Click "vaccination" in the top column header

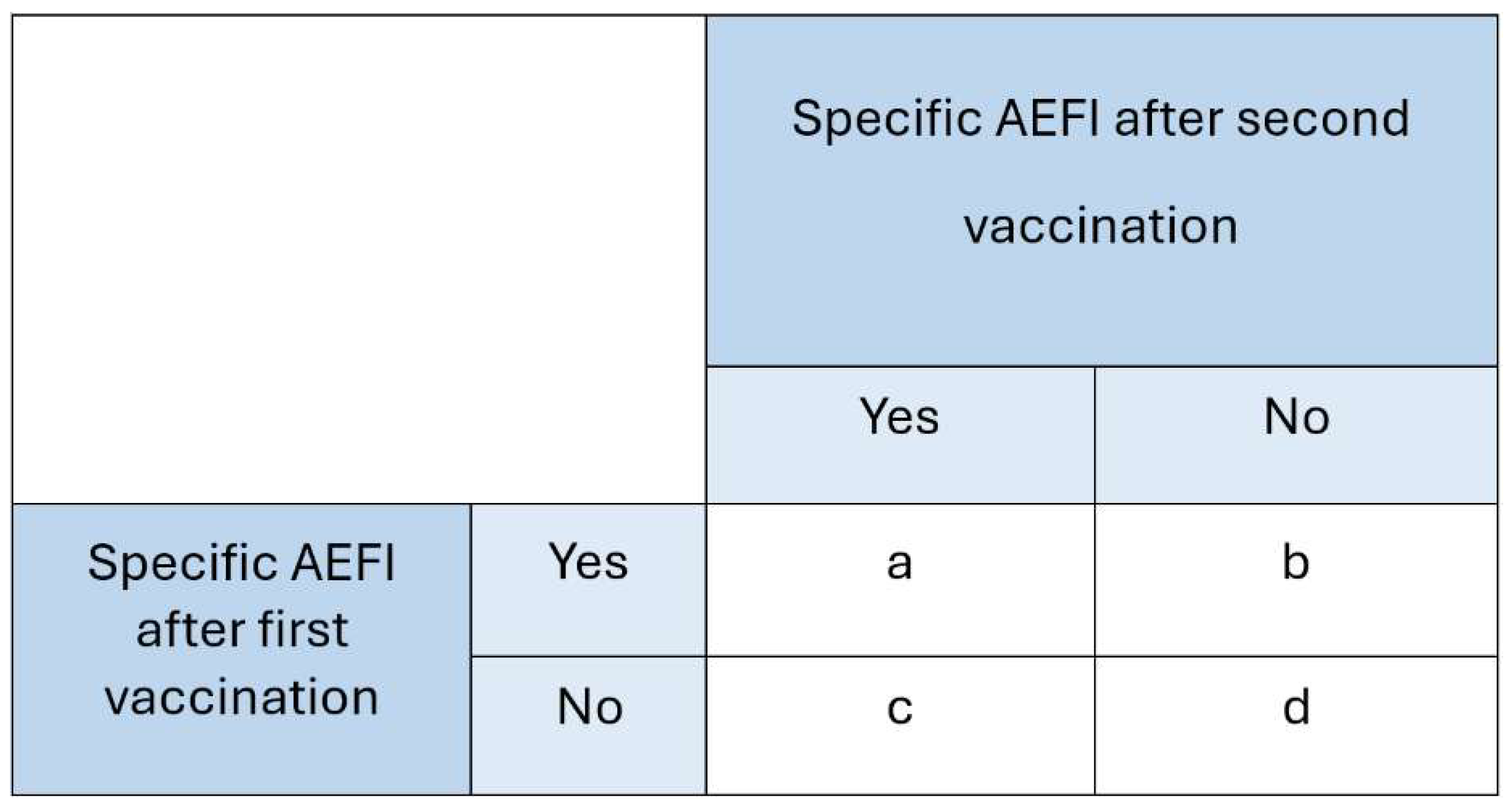pyautogui.click(x=1100, y=226)
